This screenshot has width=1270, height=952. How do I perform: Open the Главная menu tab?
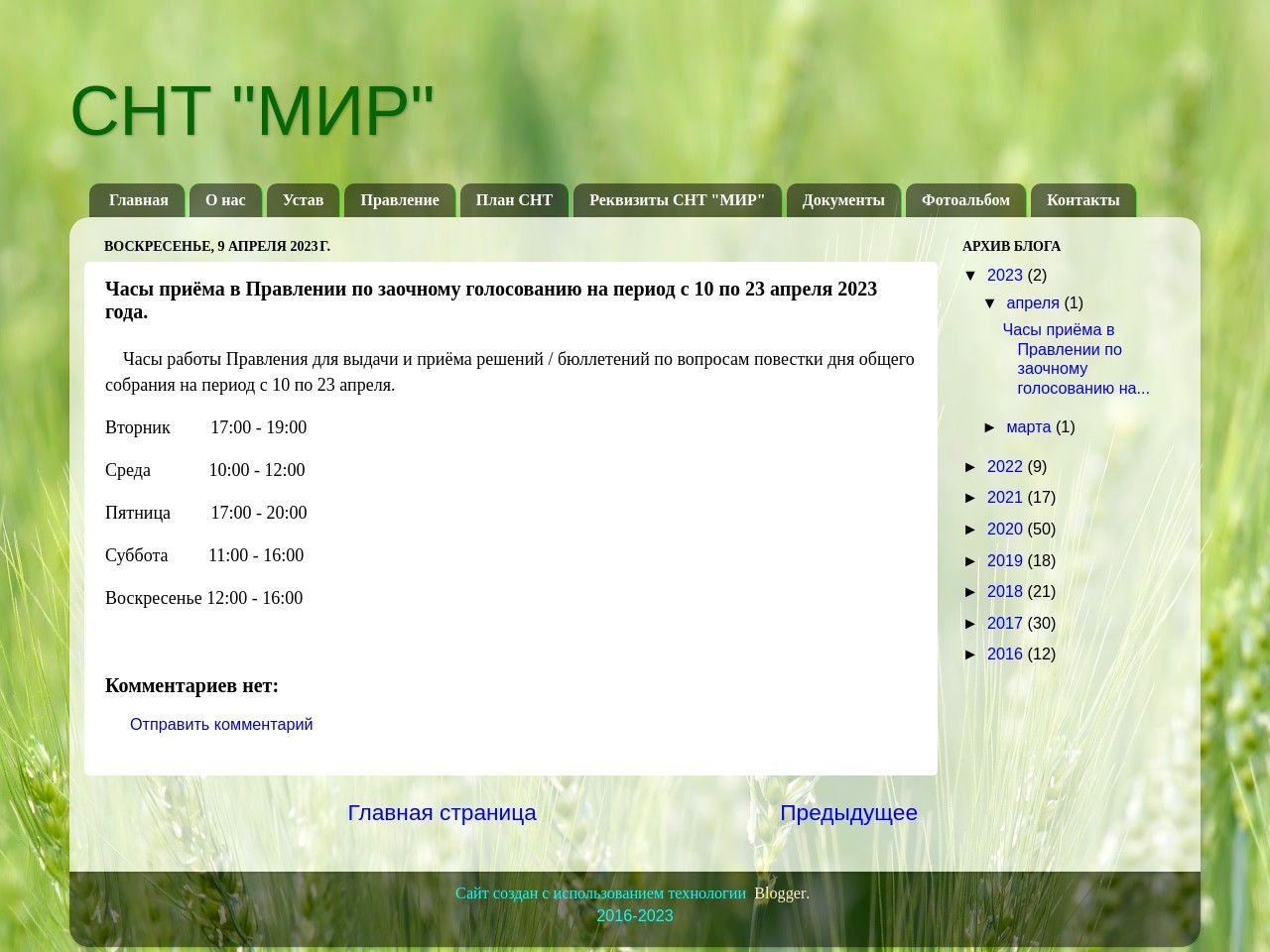pos(138,200)
